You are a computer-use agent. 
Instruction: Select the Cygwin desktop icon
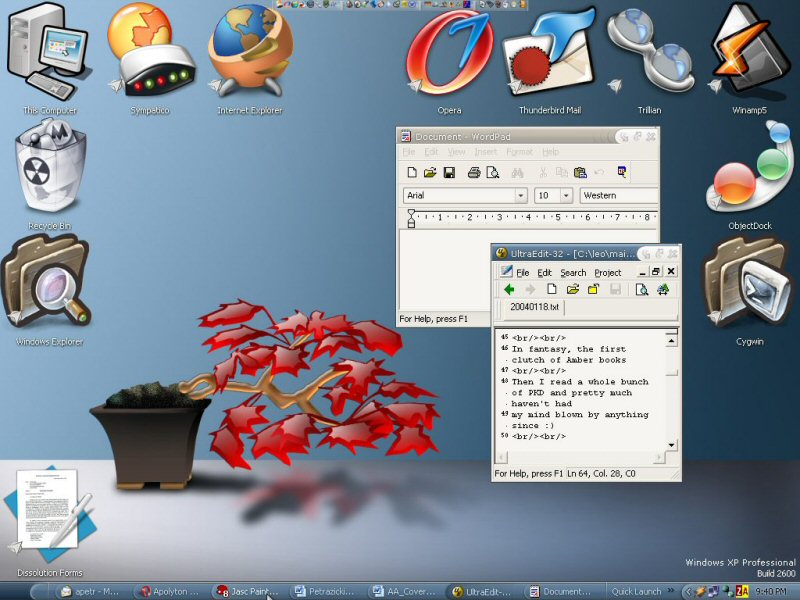(750, 285)
